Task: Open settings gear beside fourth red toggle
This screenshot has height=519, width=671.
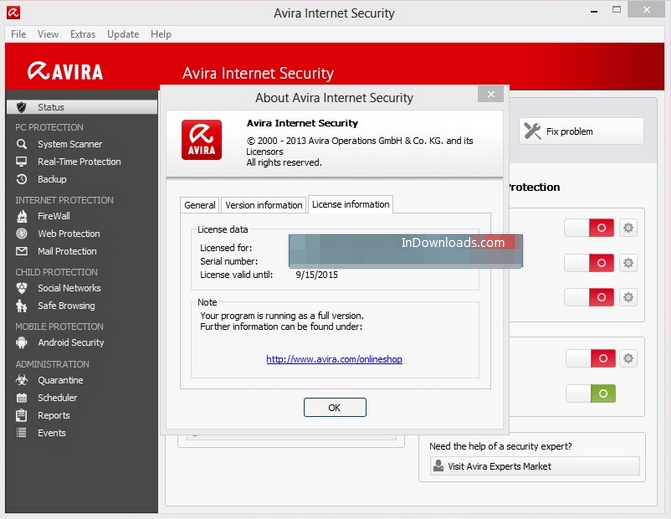Action: (x=628, y=358)
